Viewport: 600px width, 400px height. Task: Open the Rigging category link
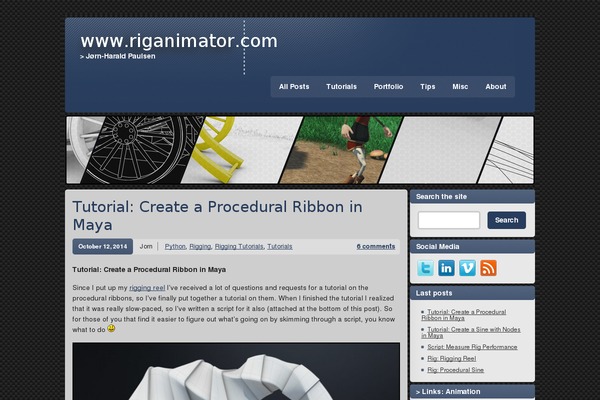[200, 247]
